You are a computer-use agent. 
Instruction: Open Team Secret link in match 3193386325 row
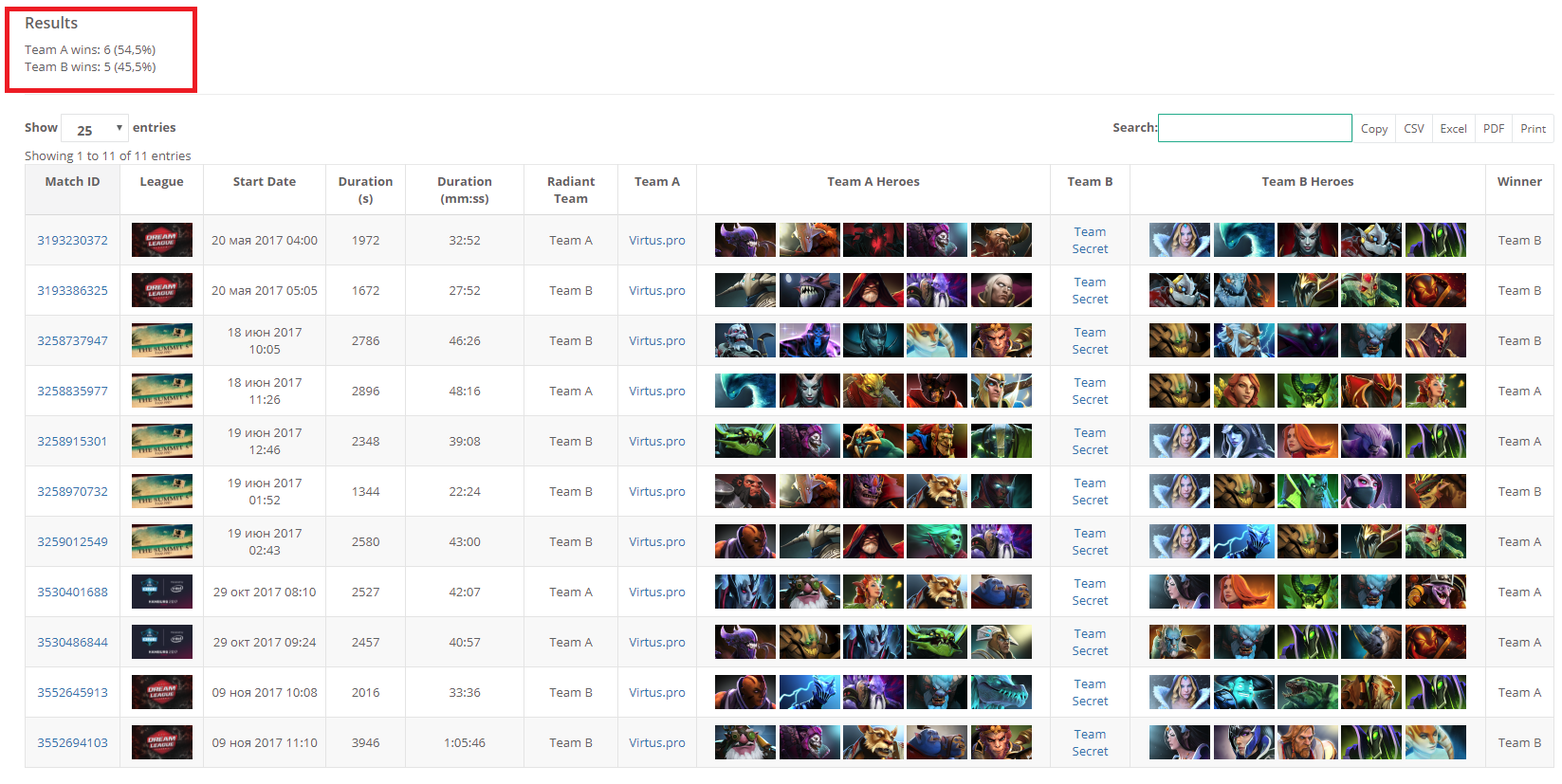click(1090, 290)
